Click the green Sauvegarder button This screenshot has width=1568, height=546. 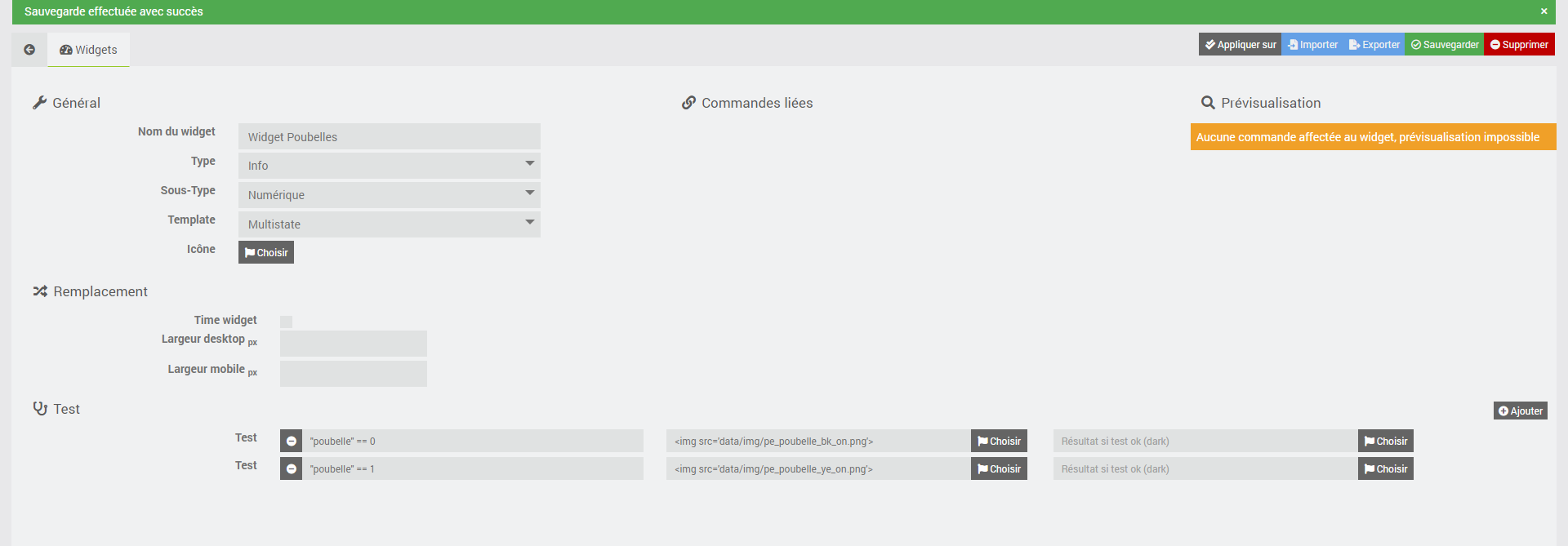[x=1444, y=45]
